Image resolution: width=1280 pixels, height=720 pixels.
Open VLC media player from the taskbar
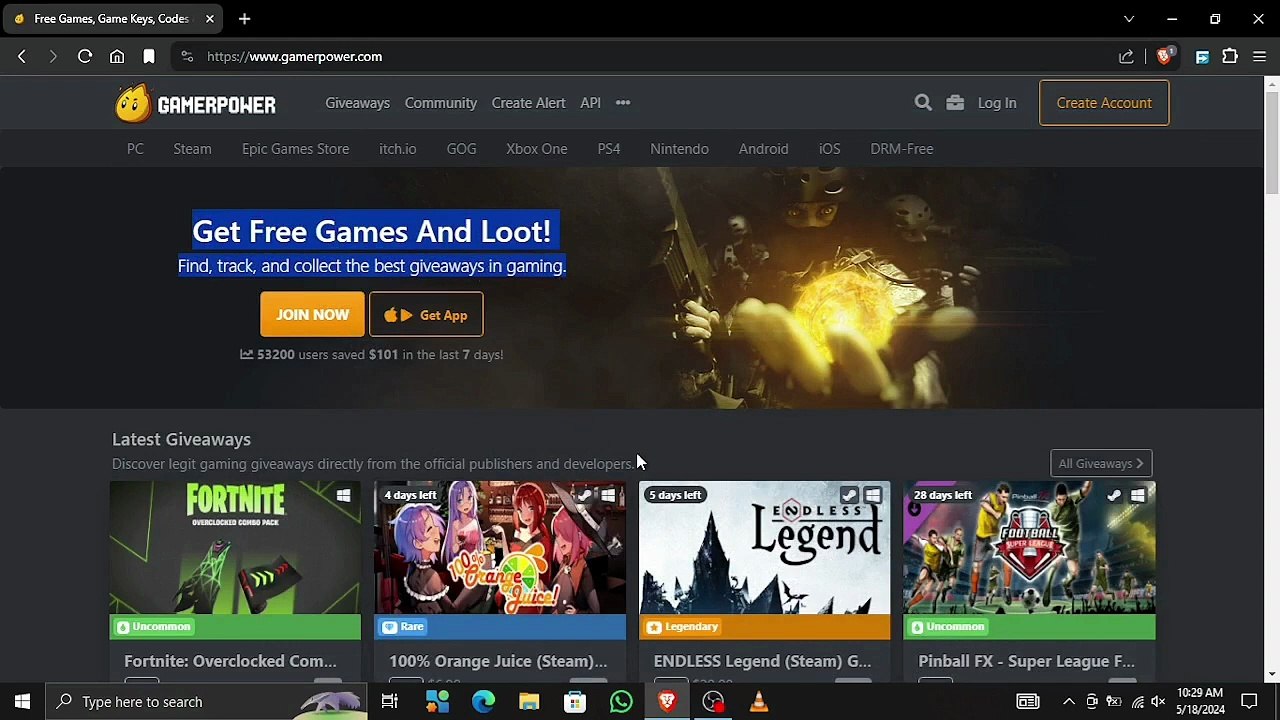coord(759,702)
